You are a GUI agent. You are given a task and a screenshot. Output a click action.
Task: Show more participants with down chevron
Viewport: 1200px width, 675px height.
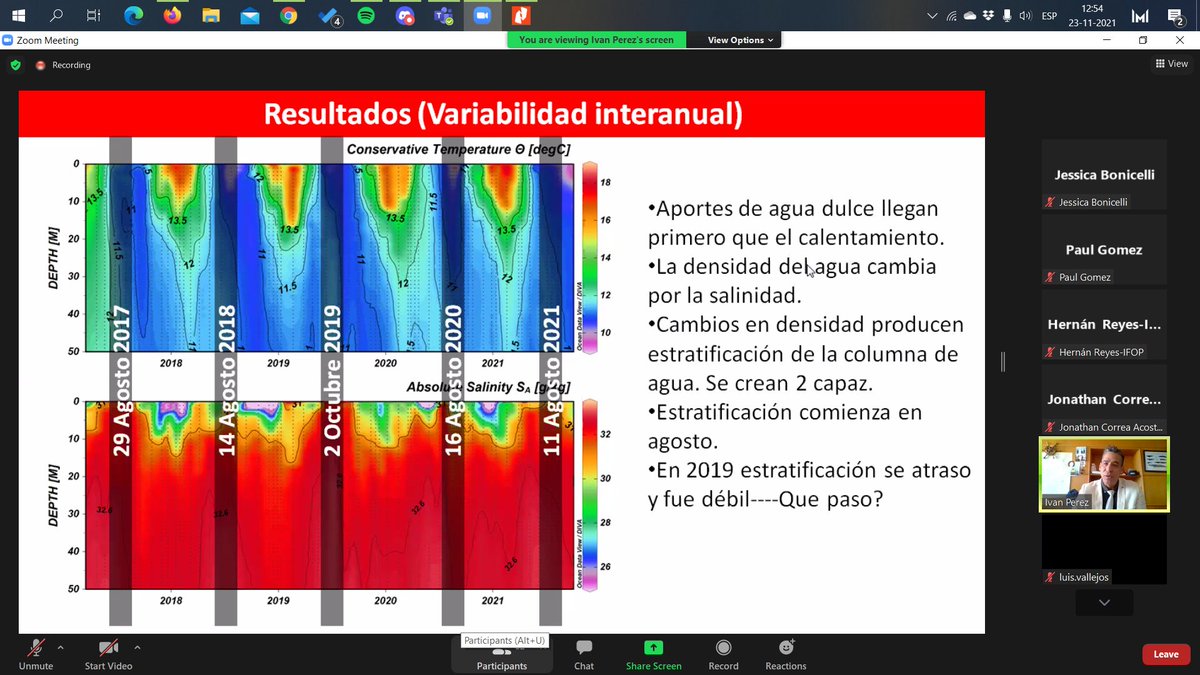(x=1104, y=602)
